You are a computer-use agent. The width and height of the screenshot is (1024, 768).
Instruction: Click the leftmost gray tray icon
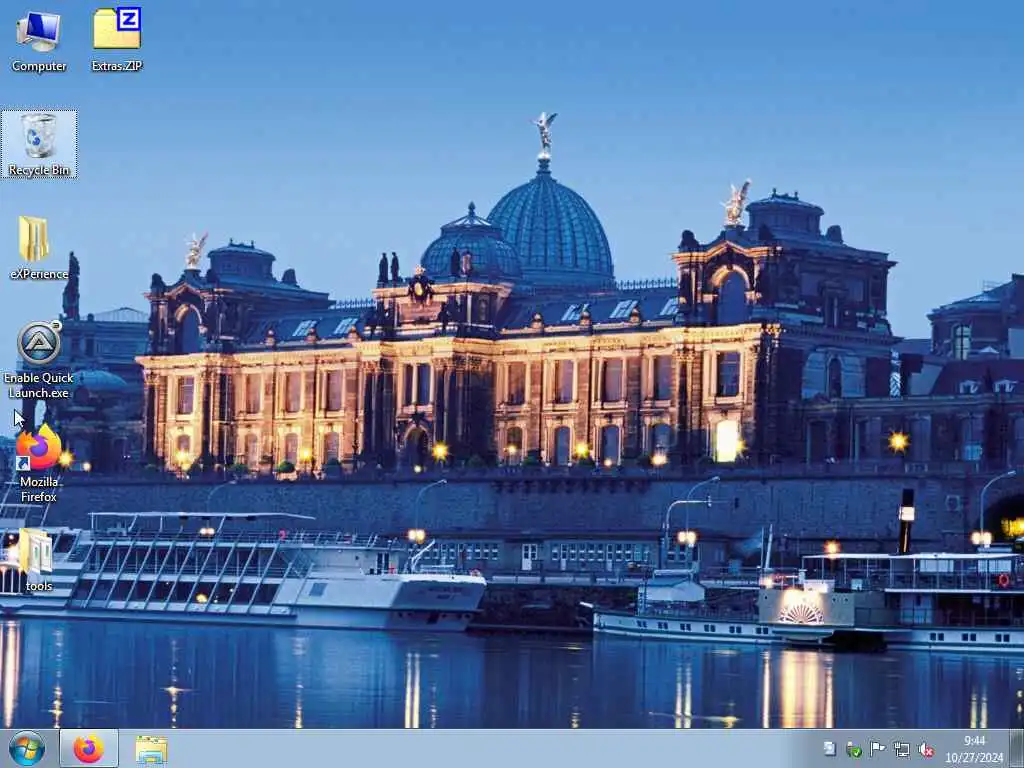pos(829,749)
